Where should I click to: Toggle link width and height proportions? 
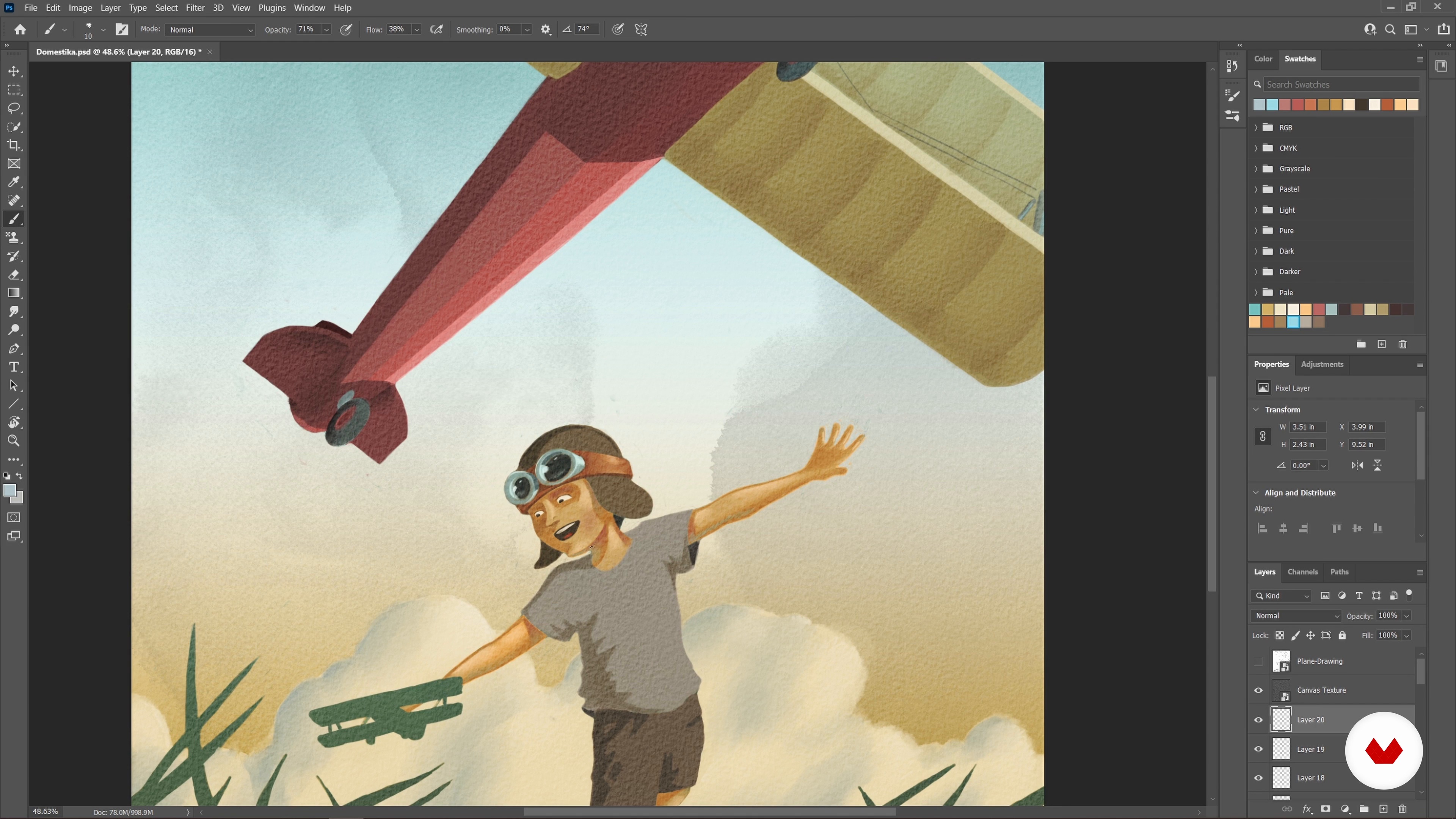click(1263, 436)
